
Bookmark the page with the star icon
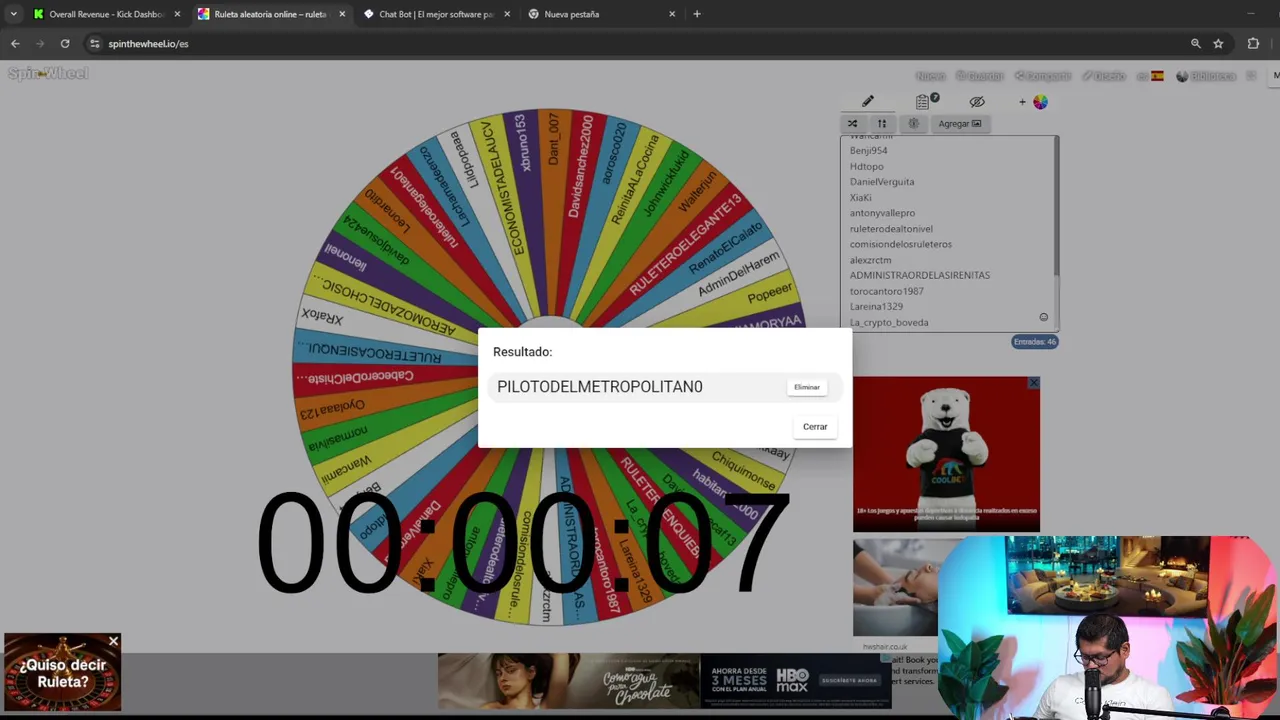click(1218, 44)
